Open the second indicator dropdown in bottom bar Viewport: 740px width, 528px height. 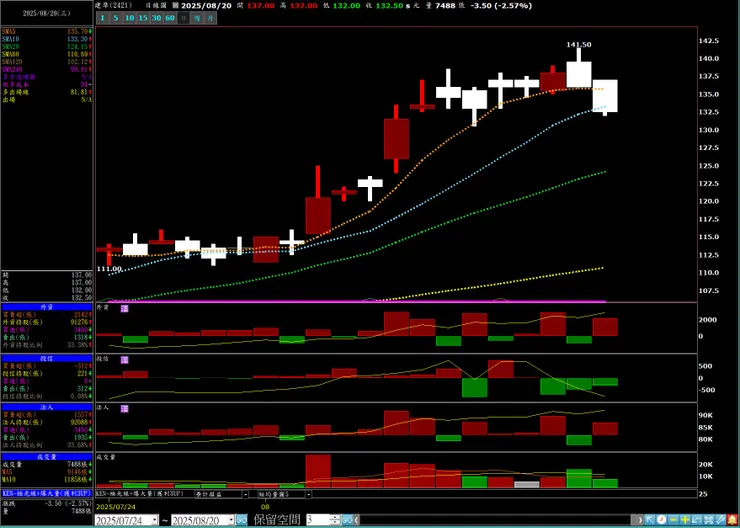click(309, 494)
